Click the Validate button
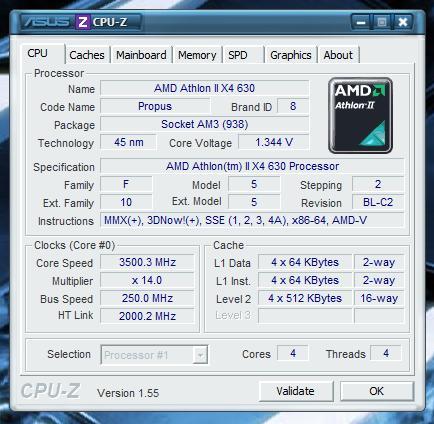The height and width of the screenshot is (424, 434). 296,391
